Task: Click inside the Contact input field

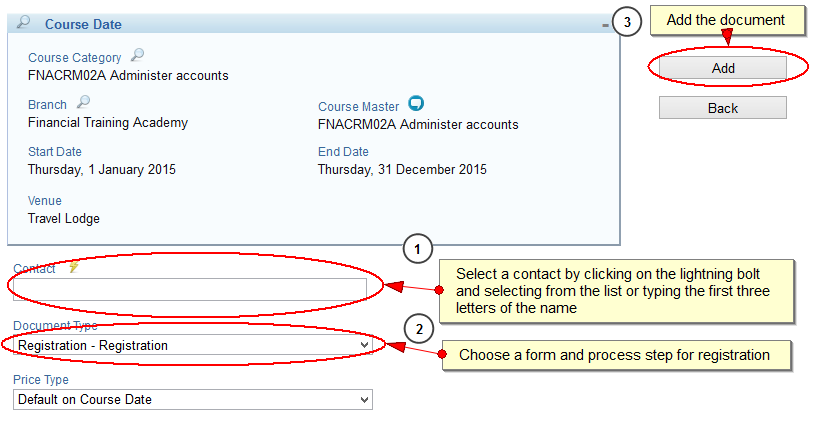Action: pos(190,289)
